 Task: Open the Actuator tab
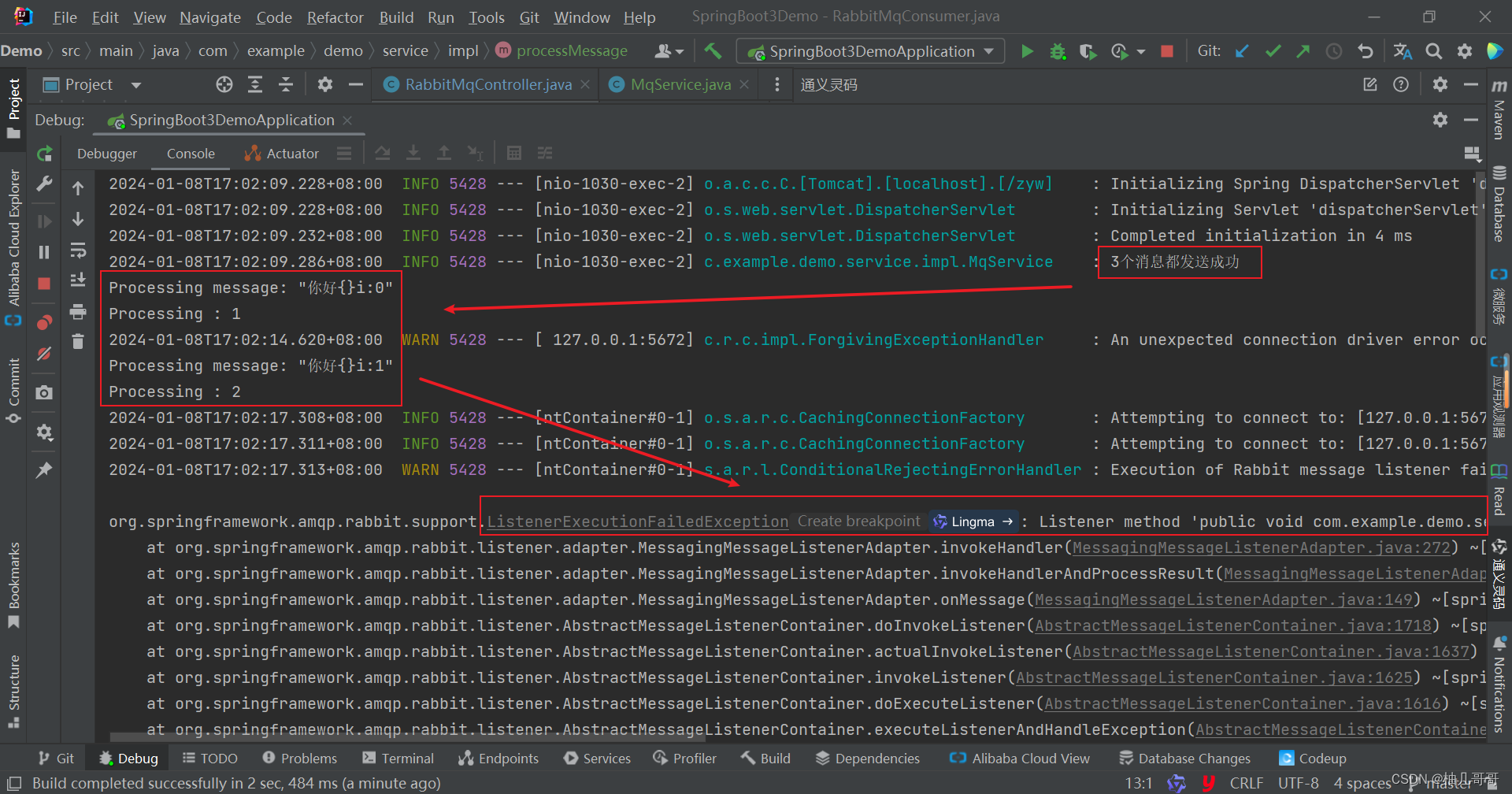point(281,154)
